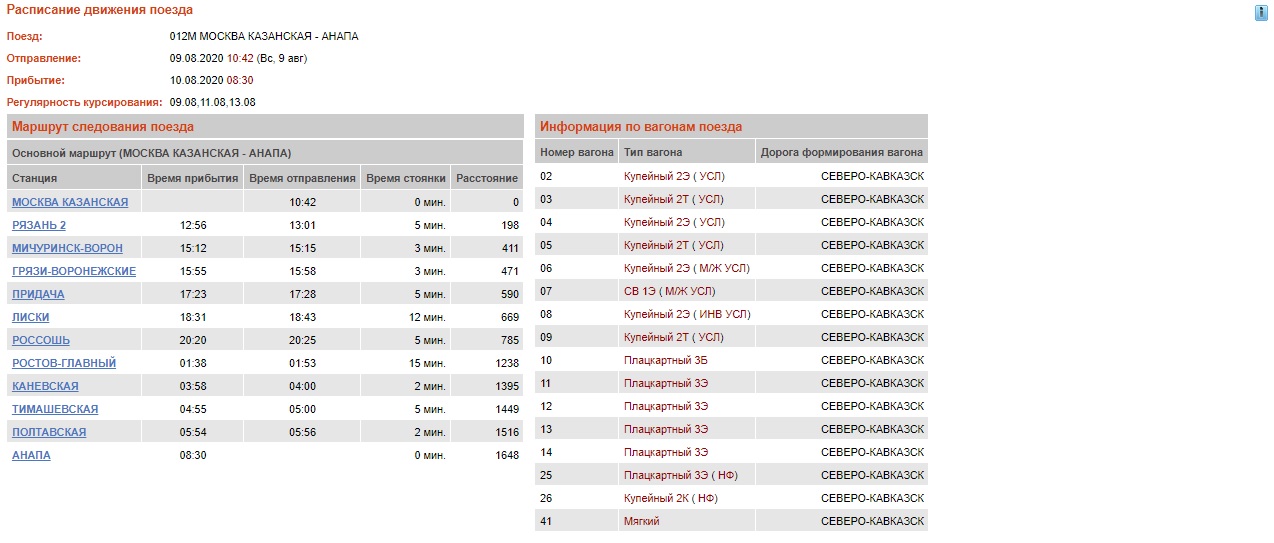Select the КАНЕВСКАЯ station link
Image resolution: width=1274 pixels, height=543 pixels.
pos(45,386)
